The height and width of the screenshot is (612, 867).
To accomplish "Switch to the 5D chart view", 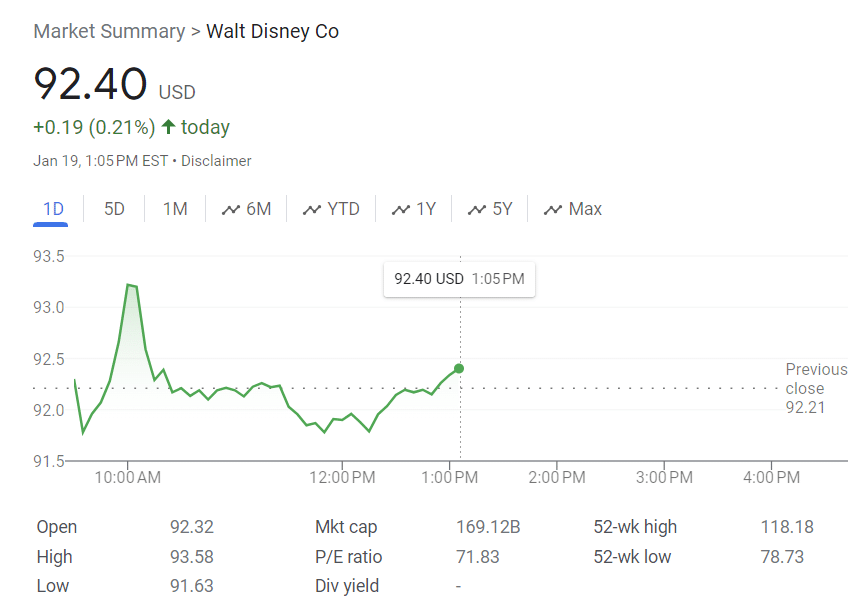I will (x=113, y=208).
